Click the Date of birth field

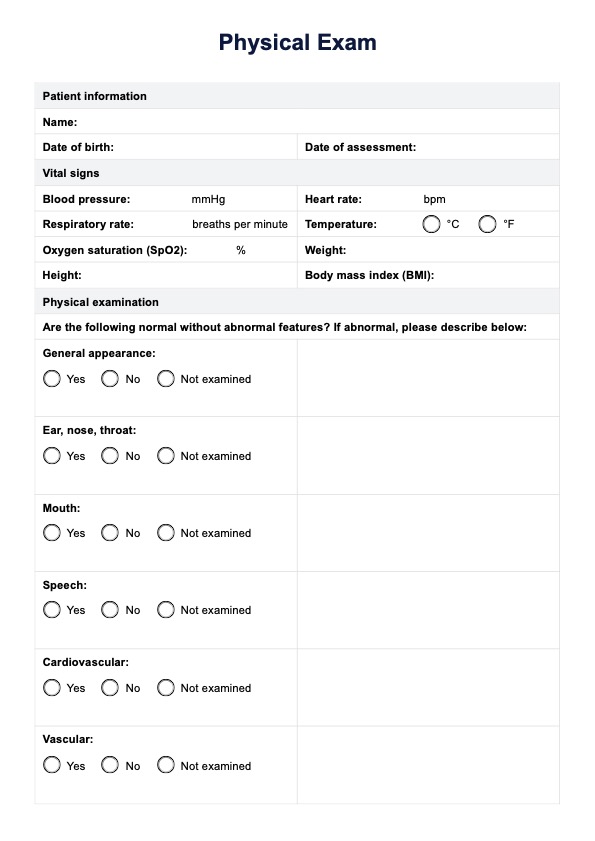coord(204,147)
